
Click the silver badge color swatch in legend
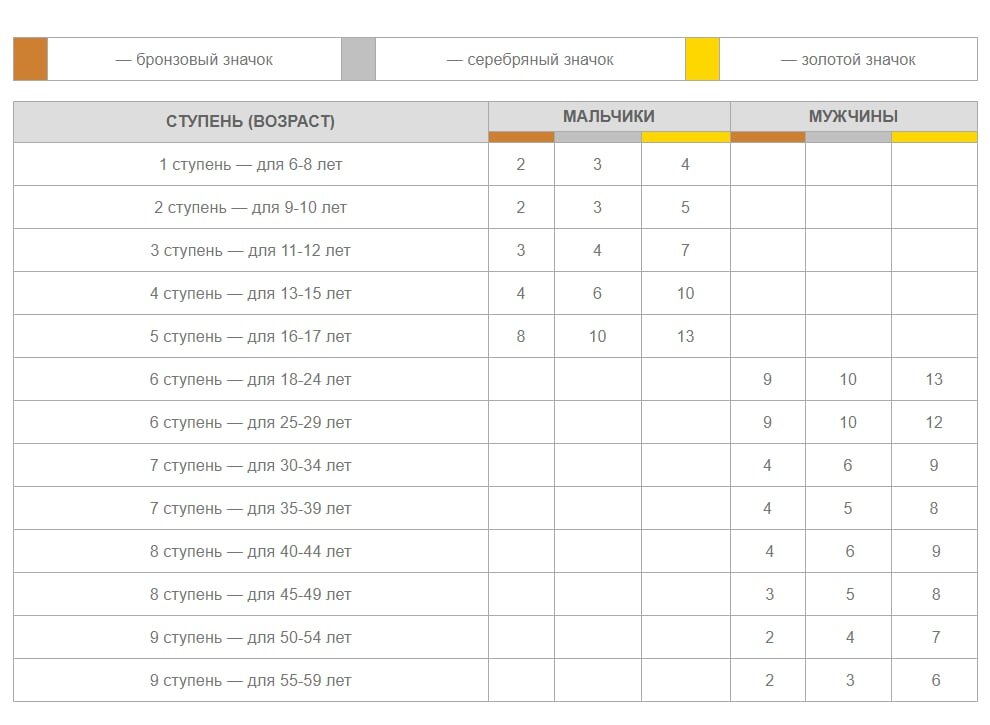click(359, 59)
